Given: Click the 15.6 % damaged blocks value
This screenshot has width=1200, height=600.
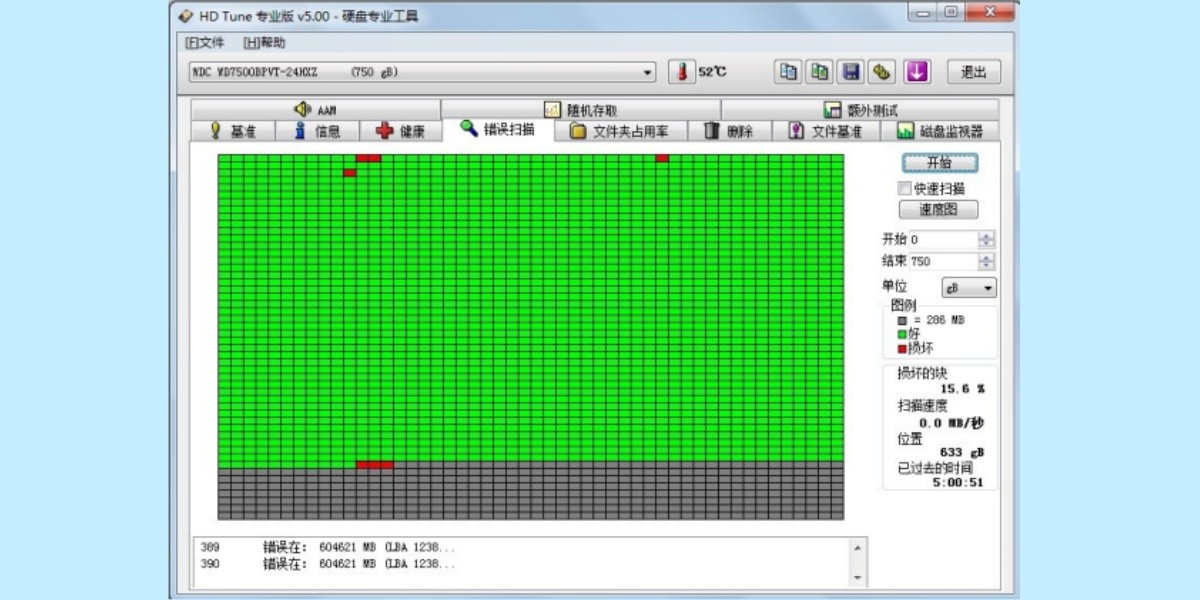Looking at the screenshot, I should 963,388.
